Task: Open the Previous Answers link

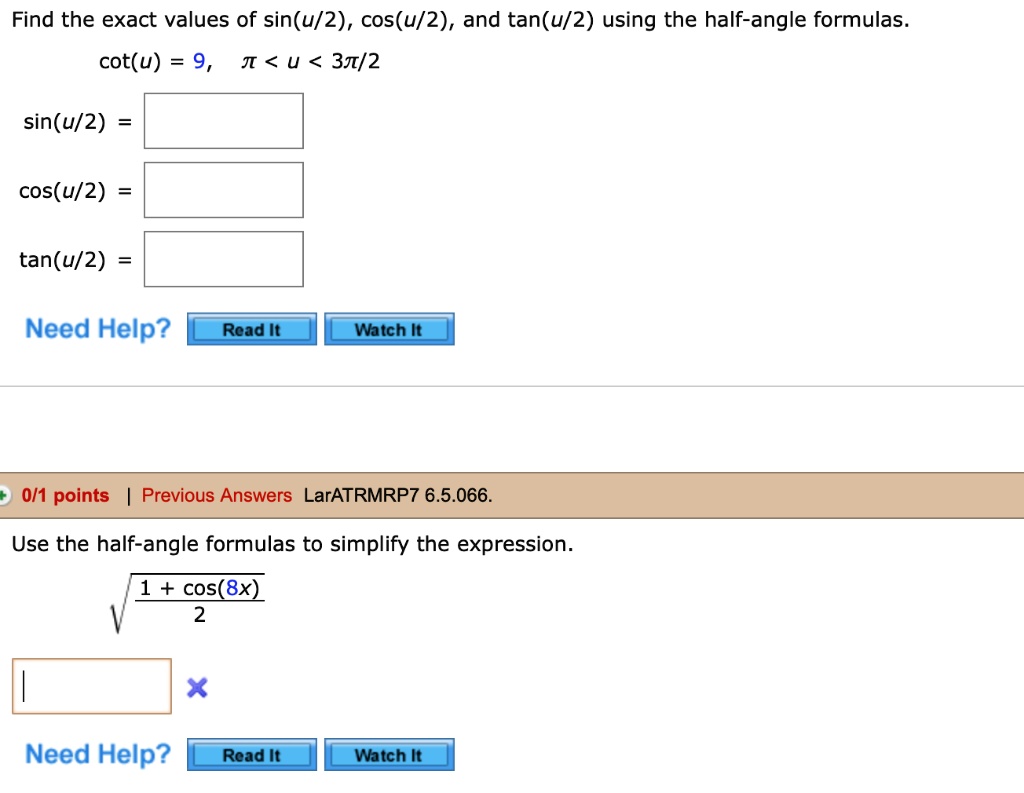Action: (x=216, y=495)
